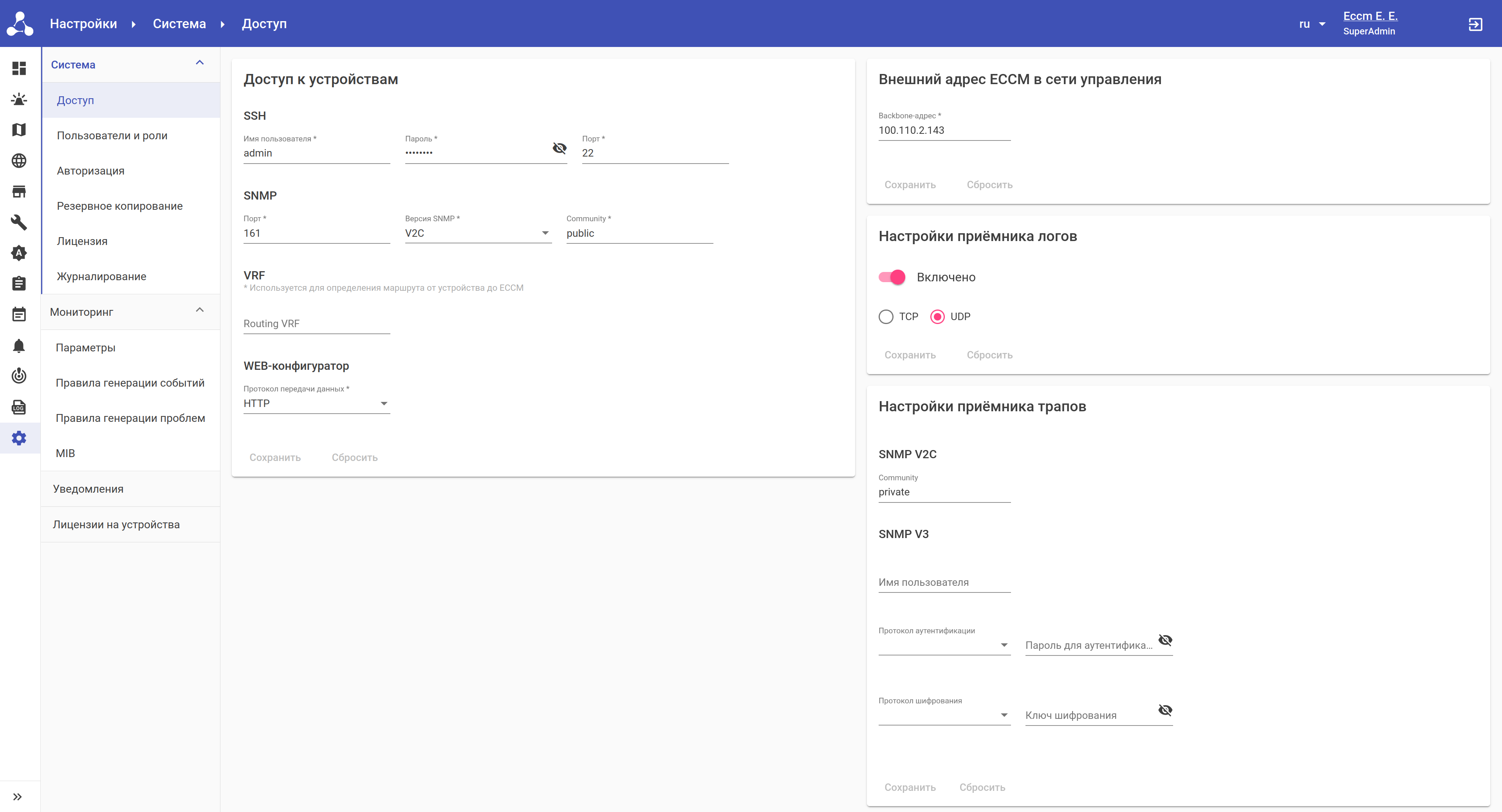1502x812 pixels.
Task: Toggle SSH password visibility eye icon
Action: pos(559,148)
